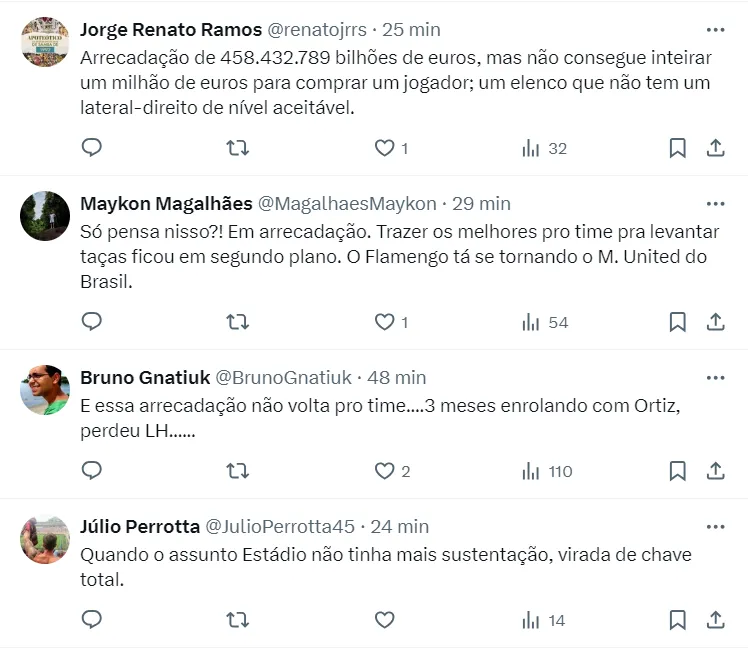This screenshot has width=748, height=652.
Task: Reply to Jorge Renato Ramos's tweet
Action: (92, 148)
